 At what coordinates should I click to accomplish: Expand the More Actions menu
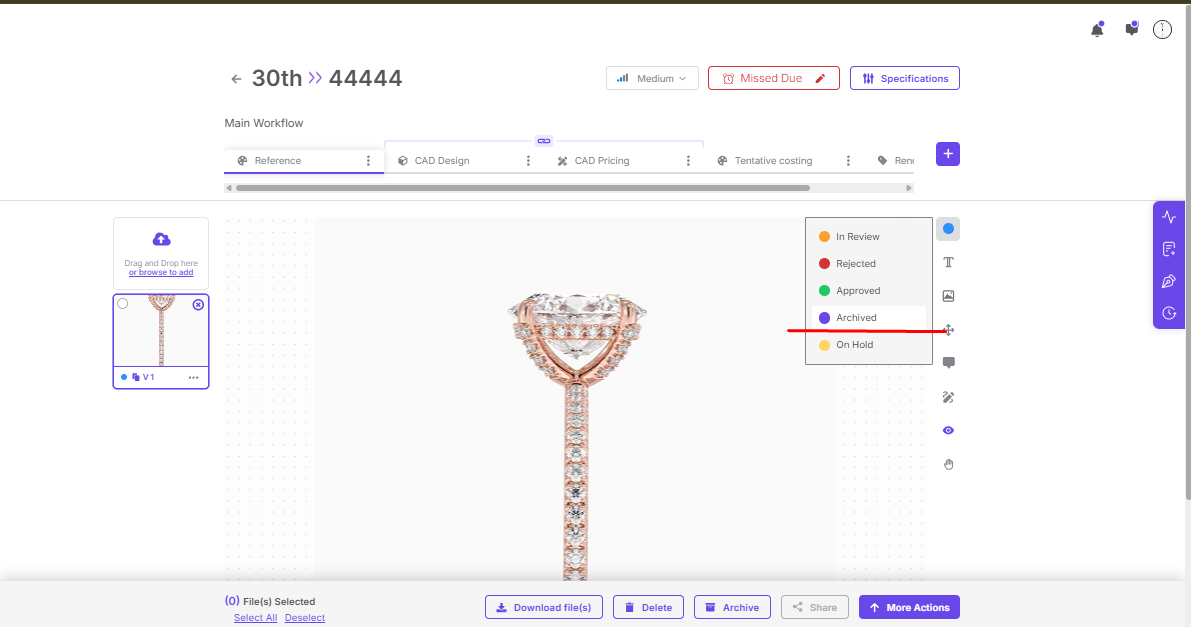click(x=909, y=607)
